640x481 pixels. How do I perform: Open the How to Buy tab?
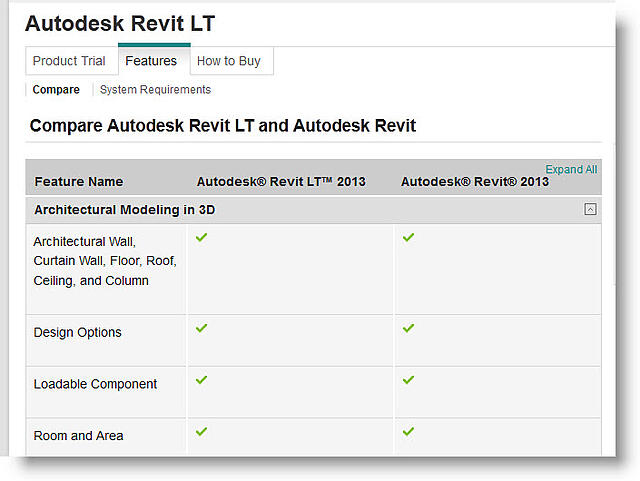point(229,61)
